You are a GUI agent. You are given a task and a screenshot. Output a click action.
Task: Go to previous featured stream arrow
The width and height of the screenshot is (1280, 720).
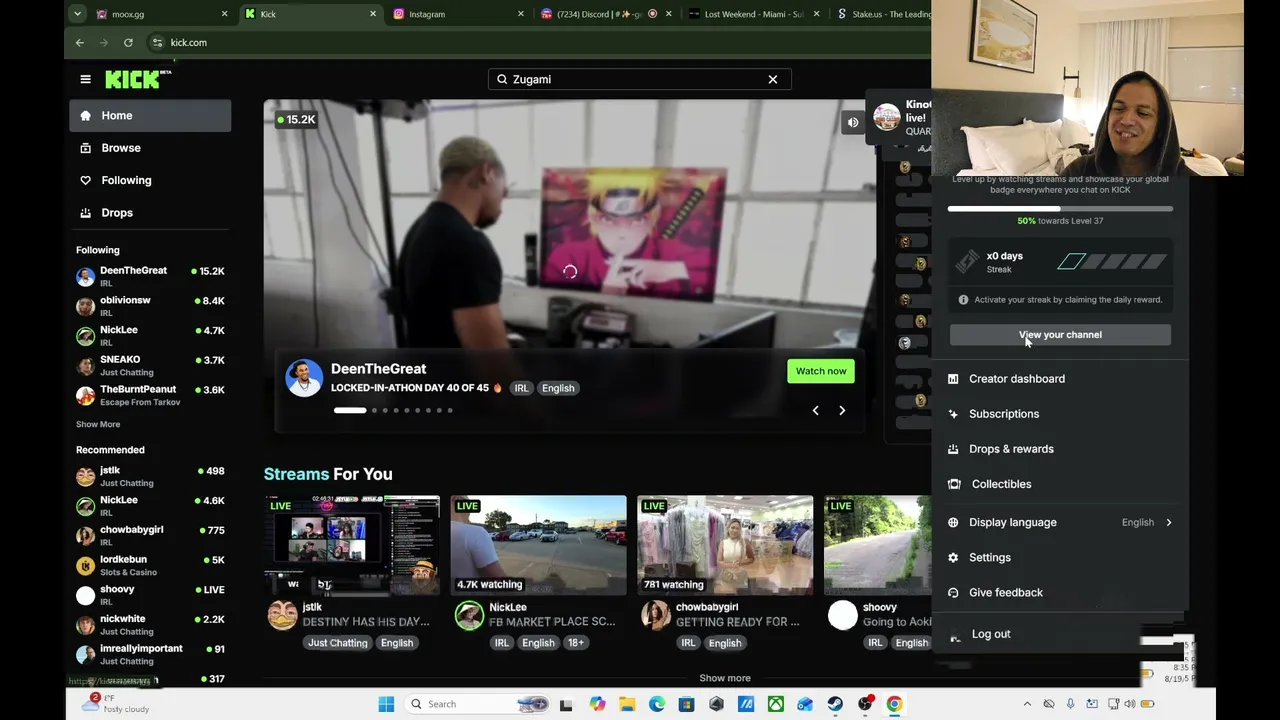pos(815,410)
